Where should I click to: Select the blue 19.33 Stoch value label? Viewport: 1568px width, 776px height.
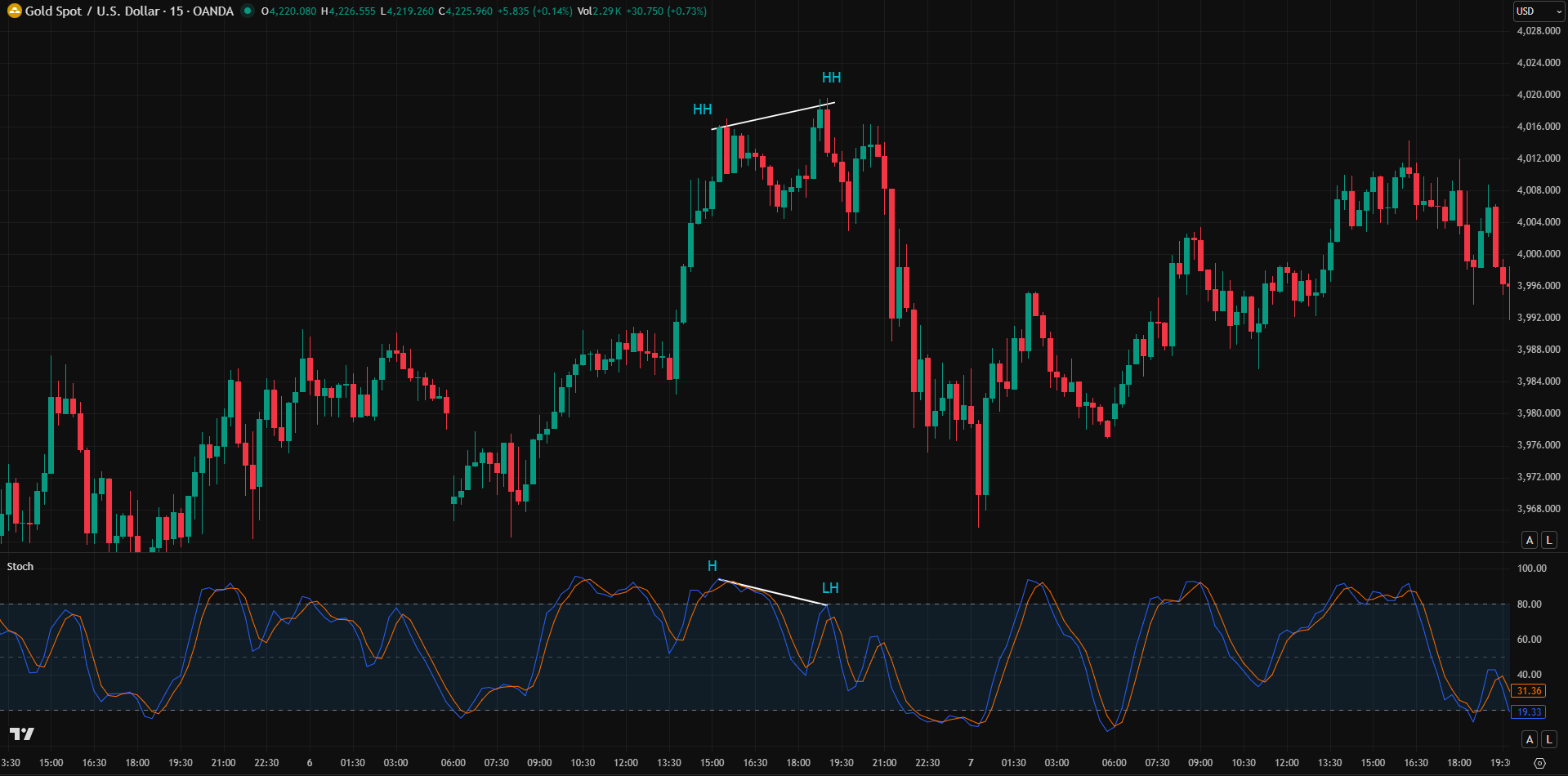pyautogui.click(x=1529, y=711)
